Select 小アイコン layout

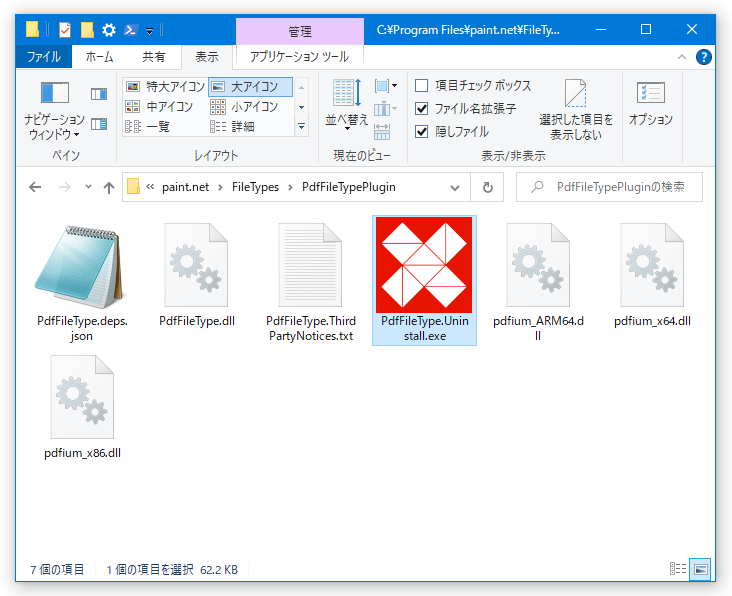(x=244, y=107)
